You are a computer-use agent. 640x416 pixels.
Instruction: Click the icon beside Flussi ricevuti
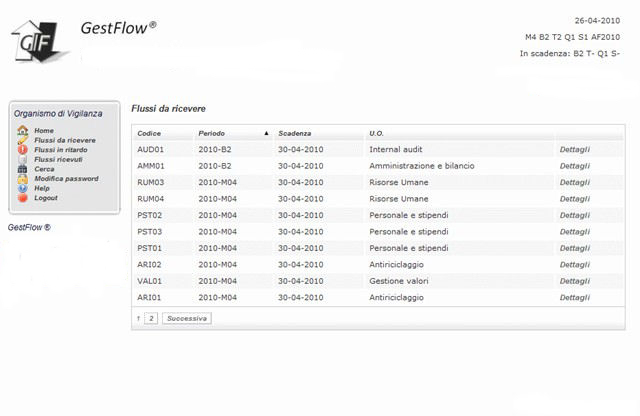22,160
